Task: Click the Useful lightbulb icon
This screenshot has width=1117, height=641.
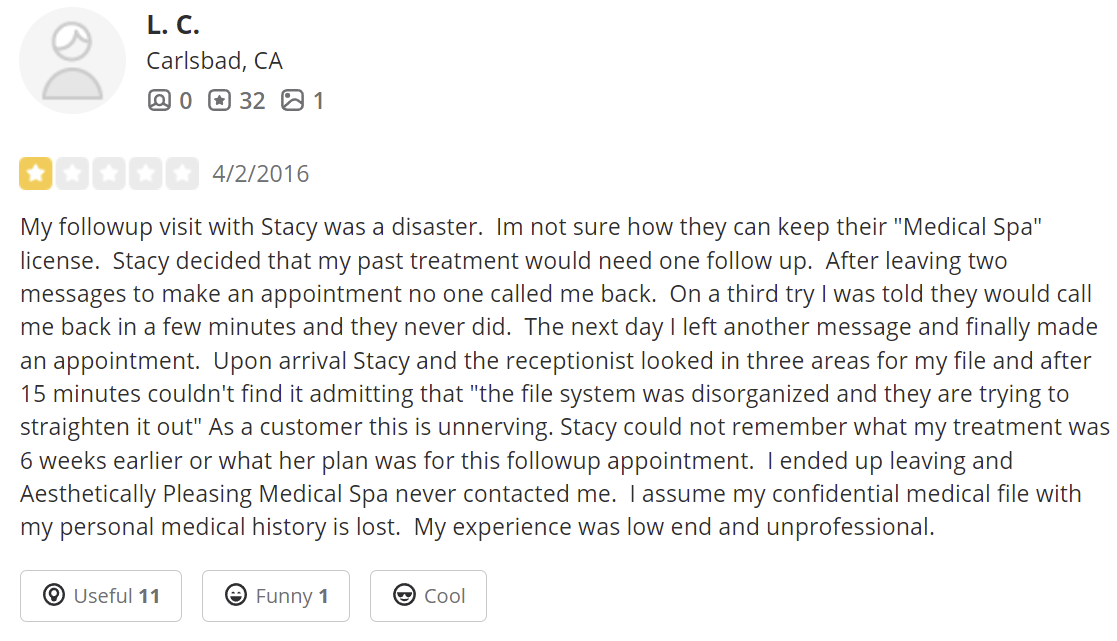Action: tap(54, 595)
